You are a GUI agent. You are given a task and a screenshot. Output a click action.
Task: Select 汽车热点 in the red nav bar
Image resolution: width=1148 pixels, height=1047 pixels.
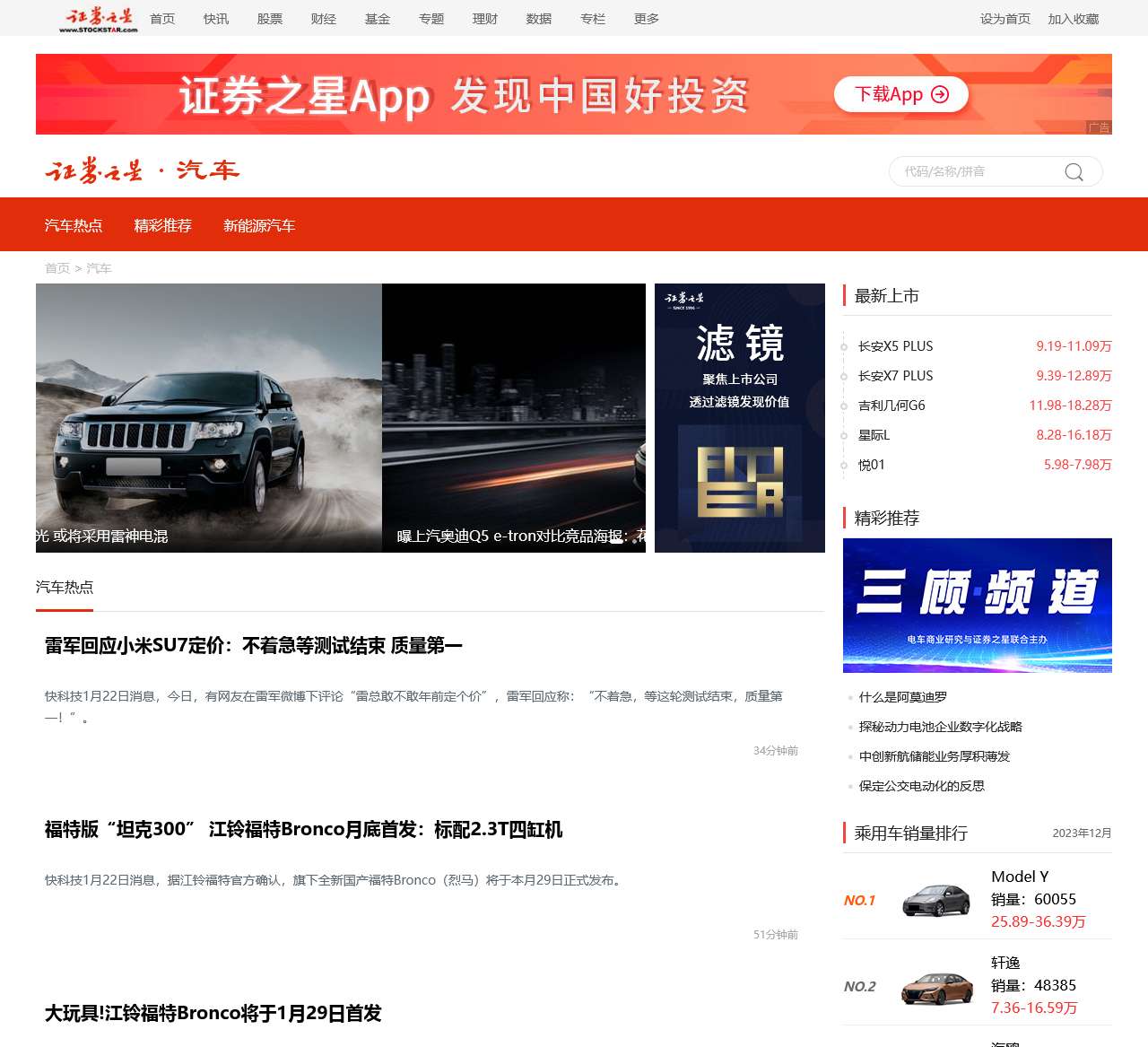[x=74, y=225]
